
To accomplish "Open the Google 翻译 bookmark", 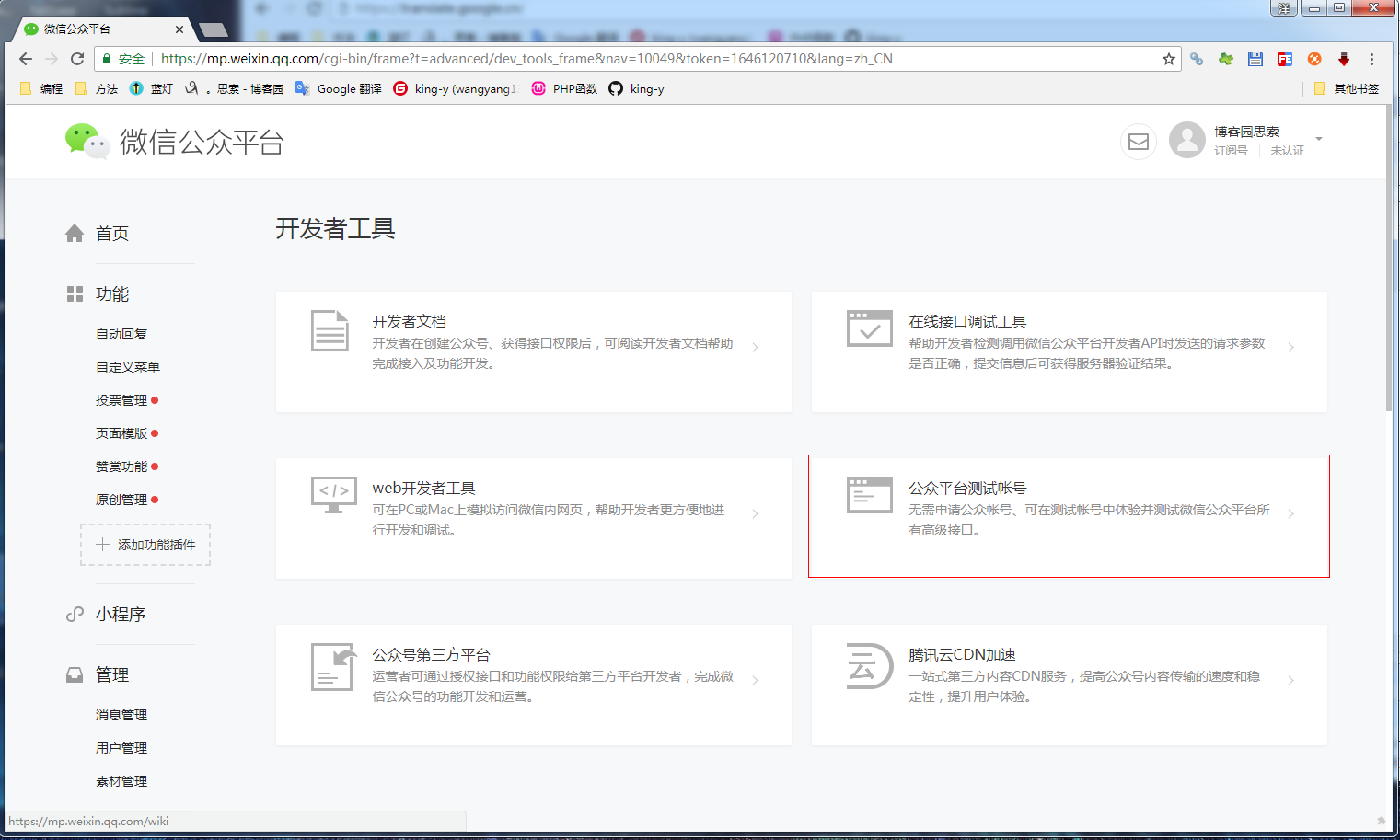I will coord(339,88).
